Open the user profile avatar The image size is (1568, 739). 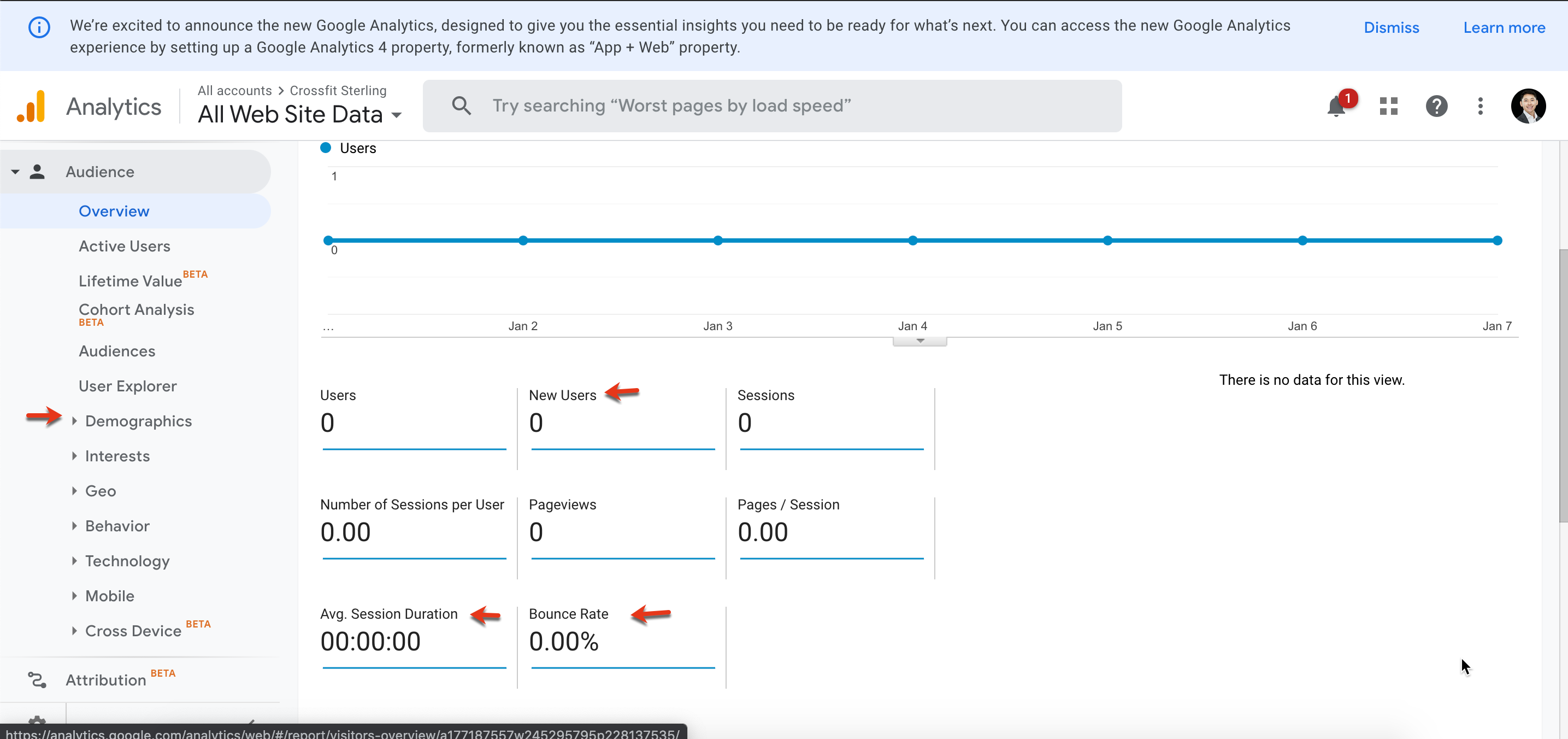1528,106
